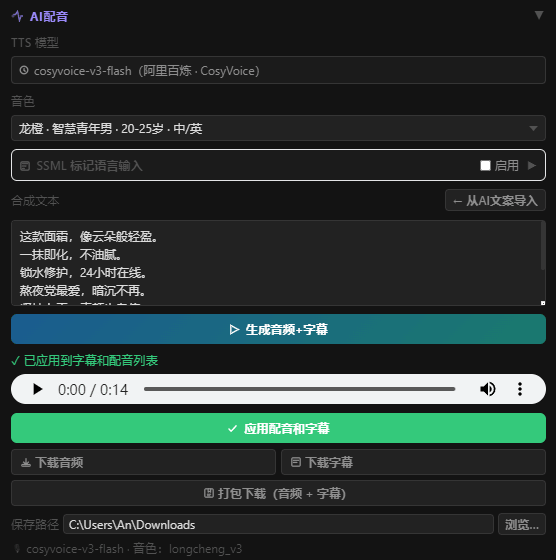This screenshot has height=560, width=556.
Task: Click 打包下载 (音频 + 字幕) button
Action: click(x=278, y=494)
